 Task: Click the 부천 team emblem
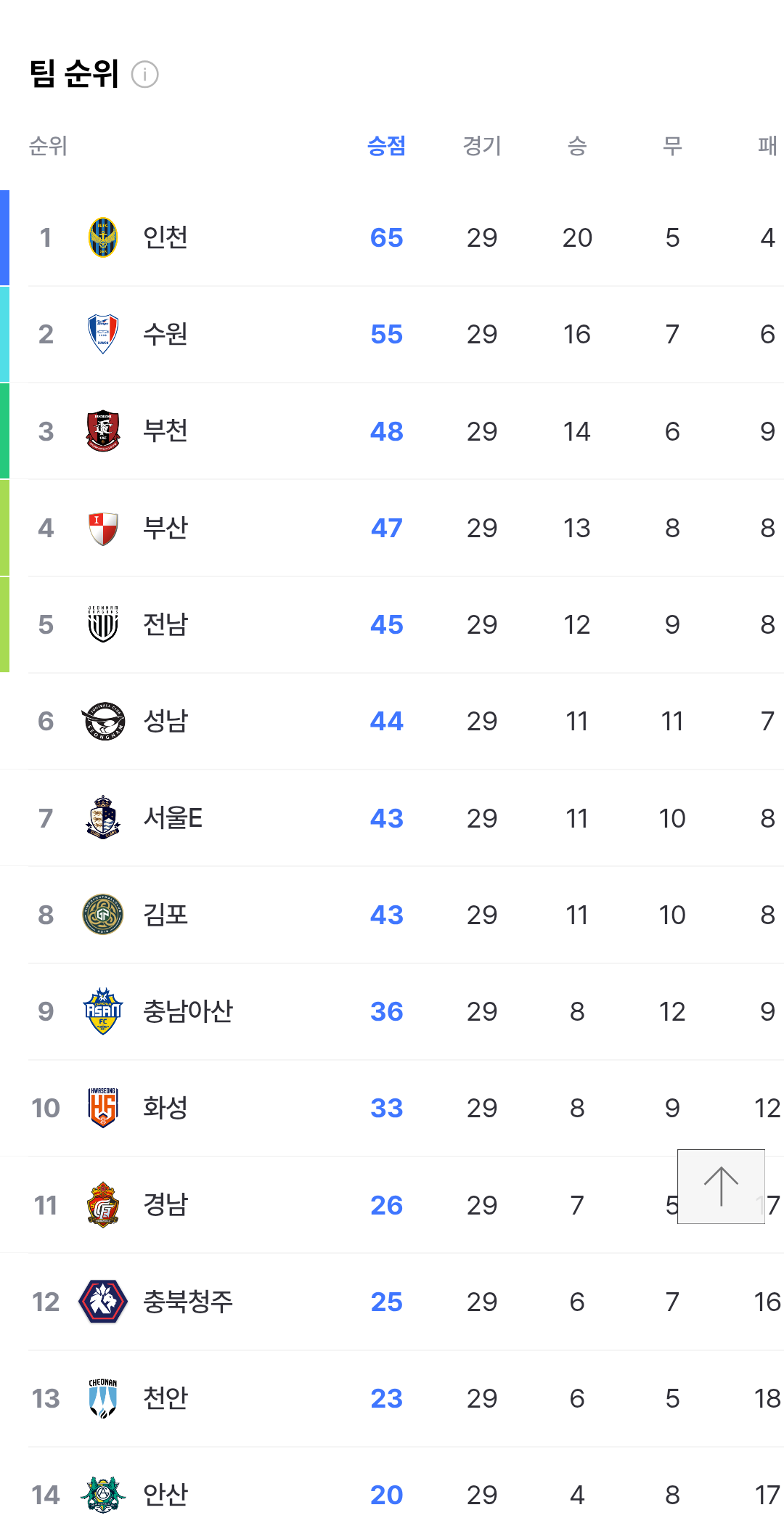tap(103, 431)
